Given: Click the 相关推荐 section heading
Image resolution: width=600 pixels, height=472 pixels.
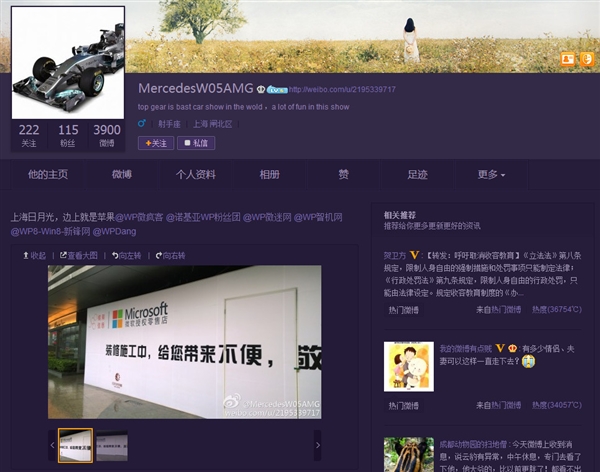Looking at the screenshot, I should [x=400, y=215].
